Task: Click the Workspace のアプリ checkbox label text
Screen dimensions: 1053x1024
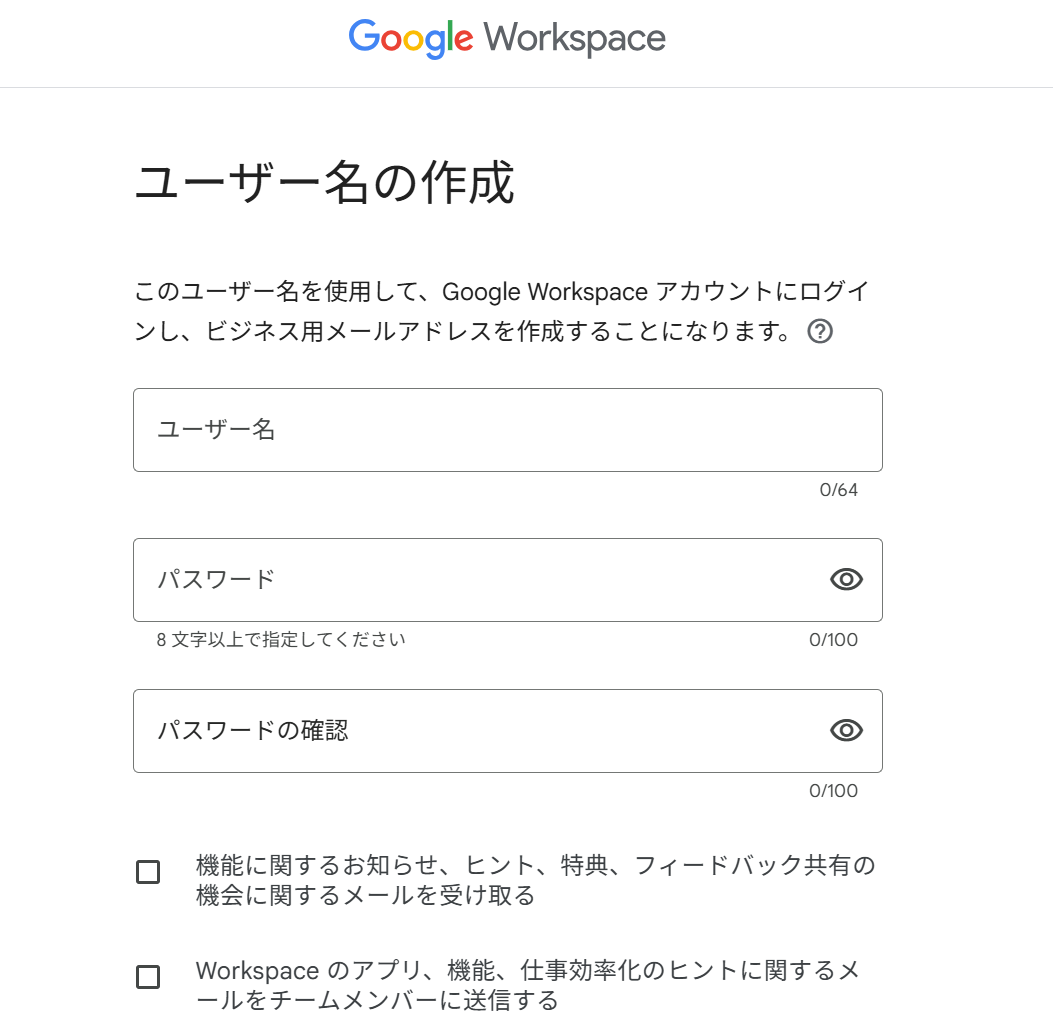Action: (528, 985)
